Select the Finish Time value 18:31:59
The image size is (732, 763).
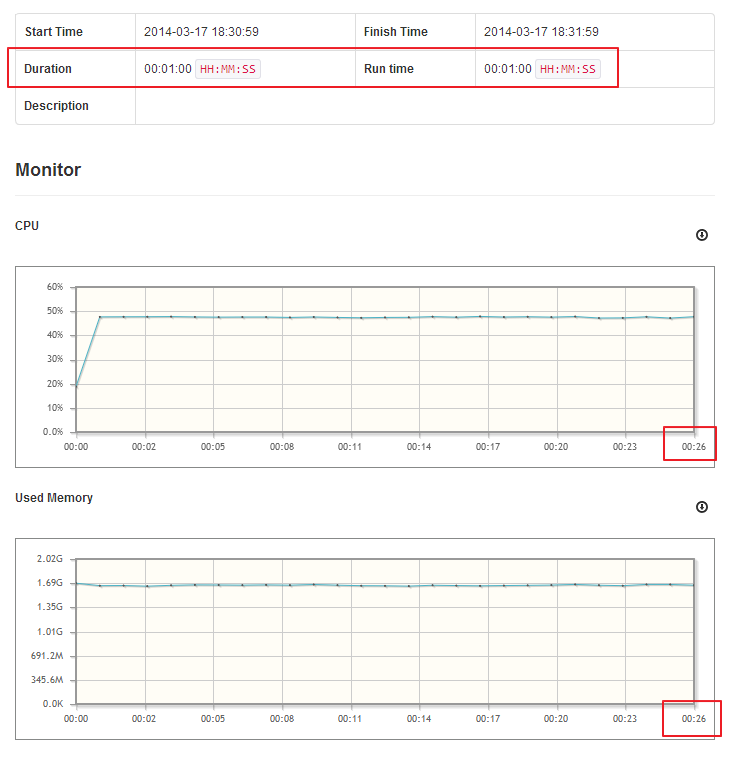(541, 32)
